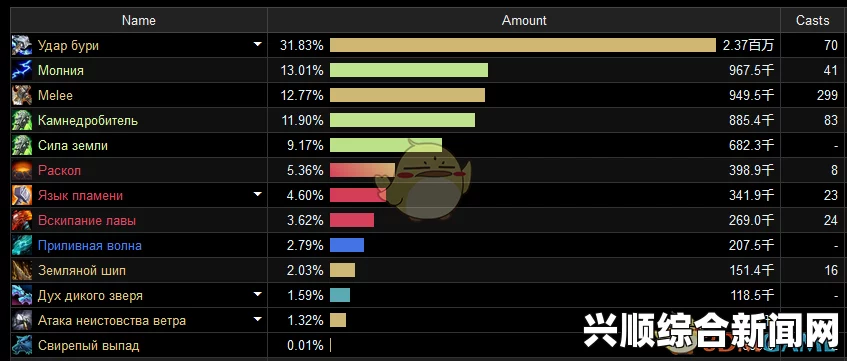
Task: Click the Удар бури damage bar
Action: (523, 45)
